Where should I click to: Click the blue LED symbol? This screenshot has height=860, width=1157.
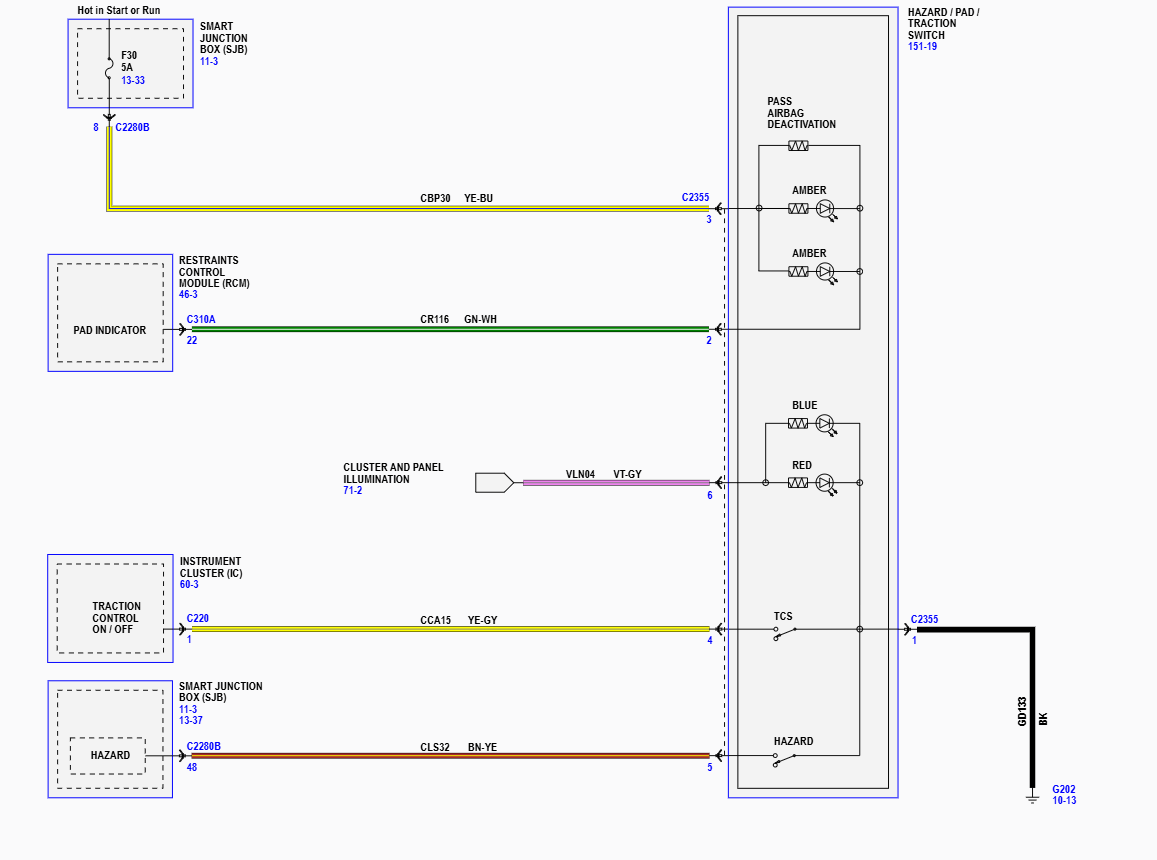[x=825, y=424]
